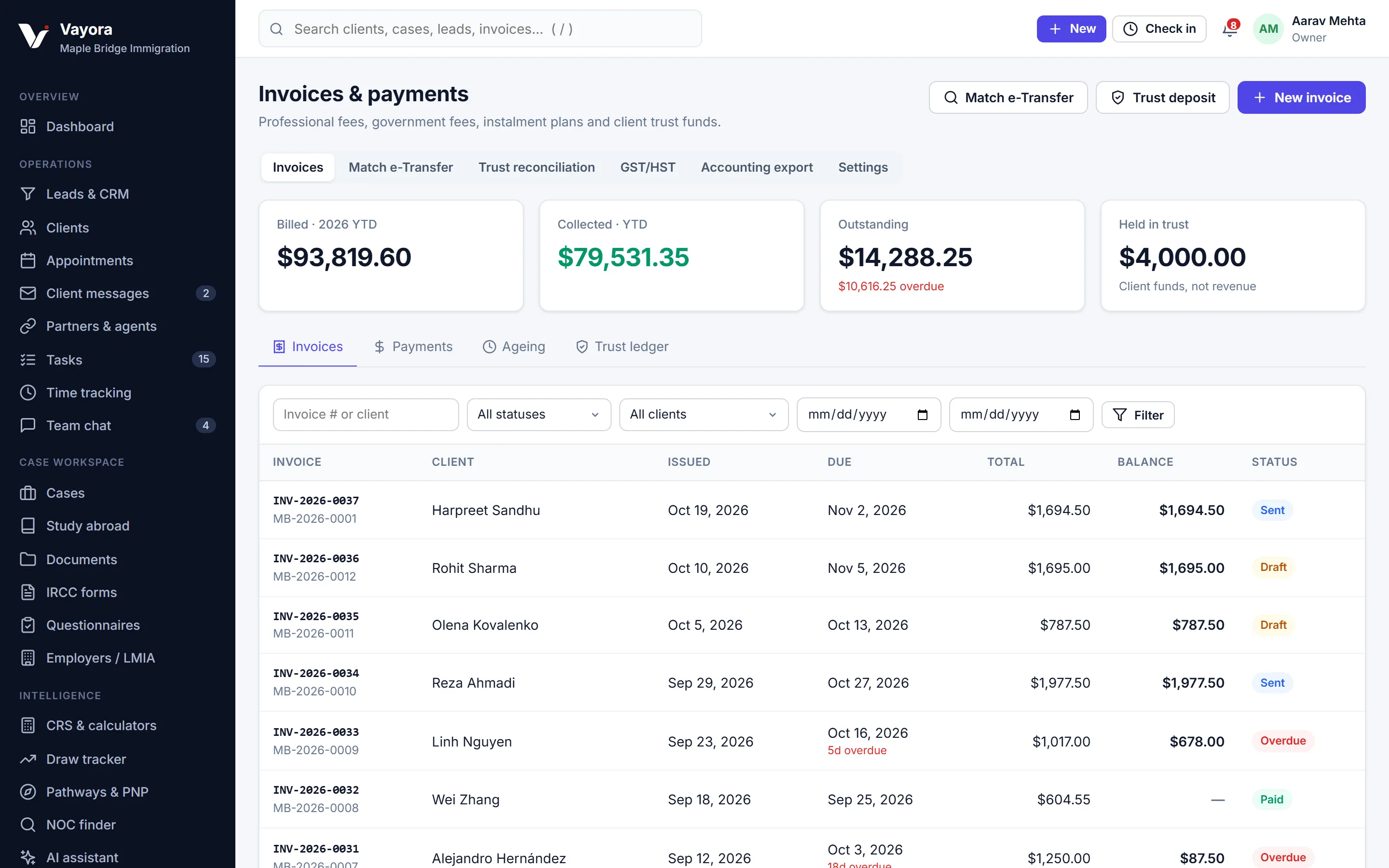Click client name Rohit Sharma

(x=474, y=568)
